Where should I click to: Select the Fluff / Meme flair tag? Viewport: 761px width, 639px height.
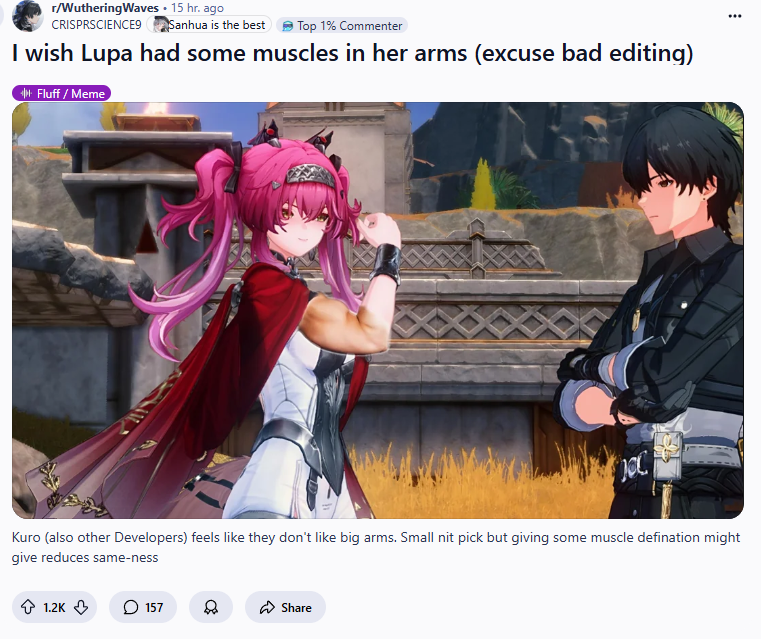(62, 93)
